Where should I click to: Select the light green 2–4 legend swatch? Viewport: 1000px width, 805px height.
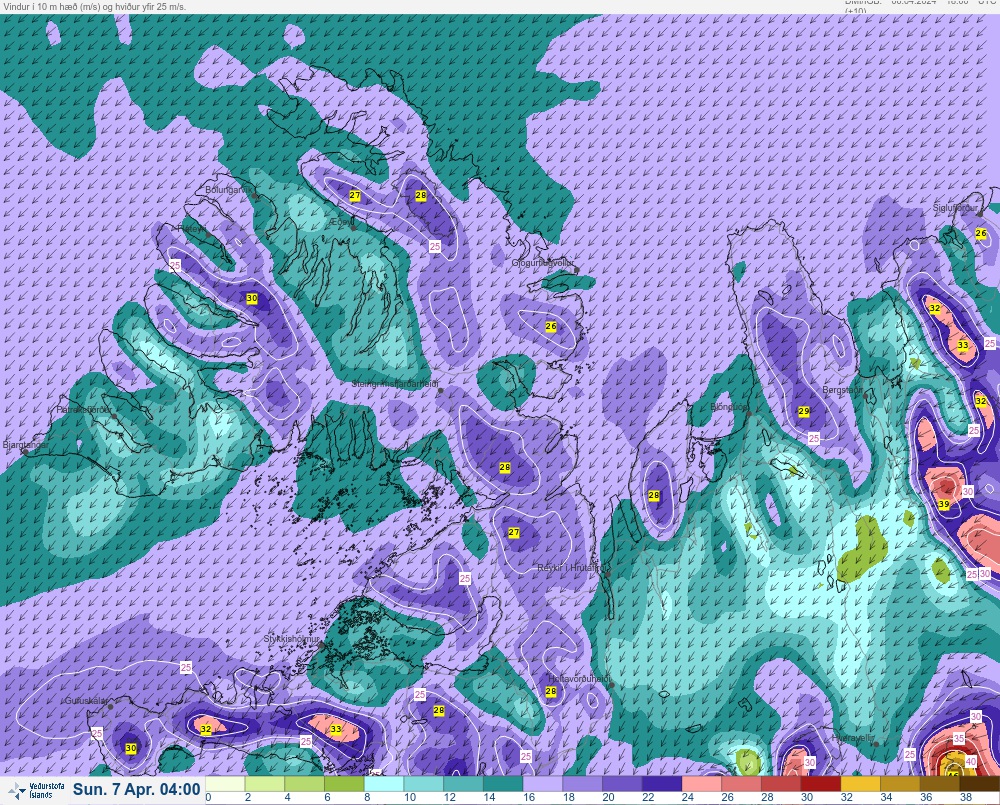pyautogui.click(x=265, y=784)
